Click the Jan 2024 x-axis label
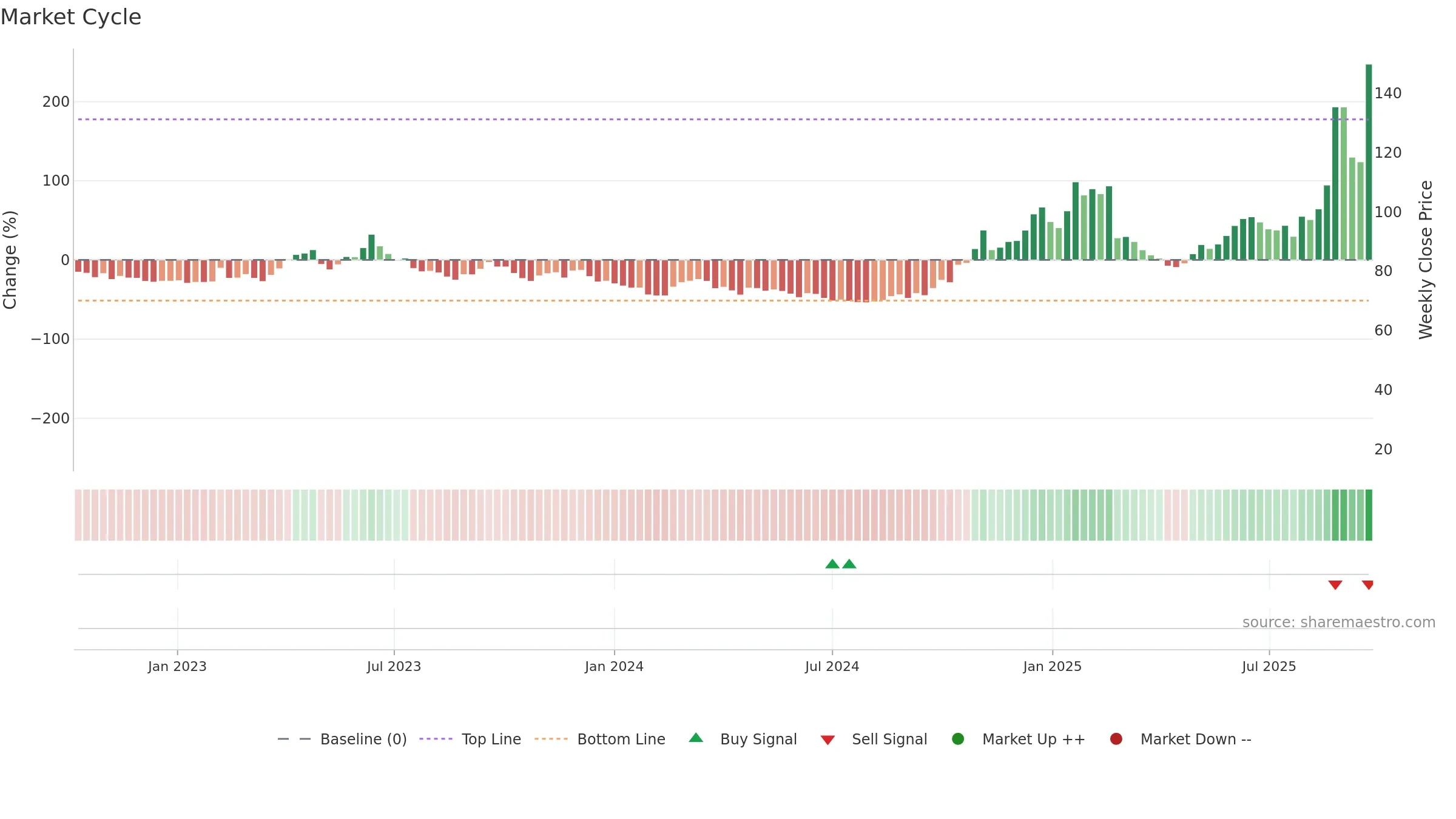1456x819 pixels. click(614, 666)
